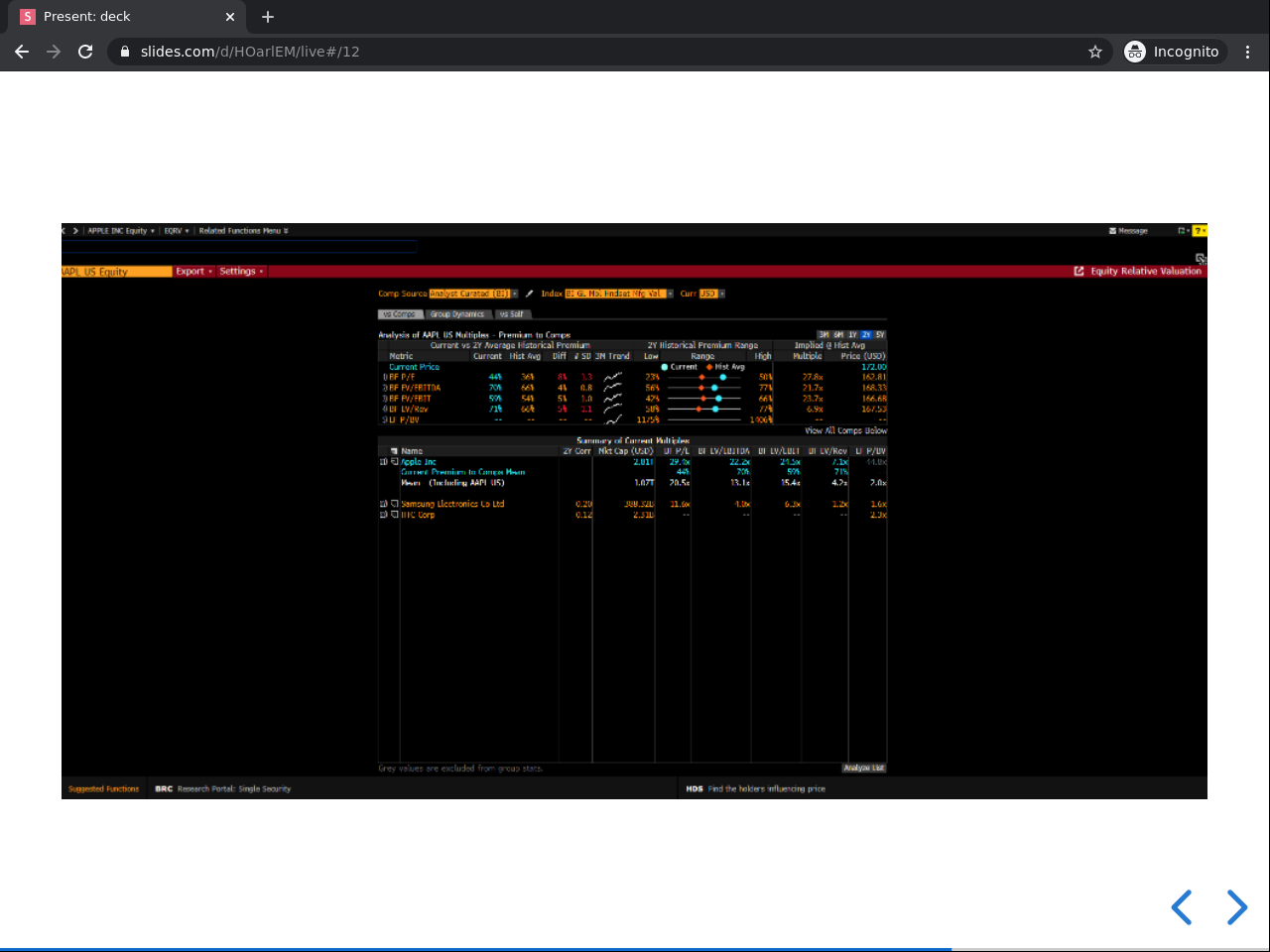View the site security lock info

[x=125, y=52]
